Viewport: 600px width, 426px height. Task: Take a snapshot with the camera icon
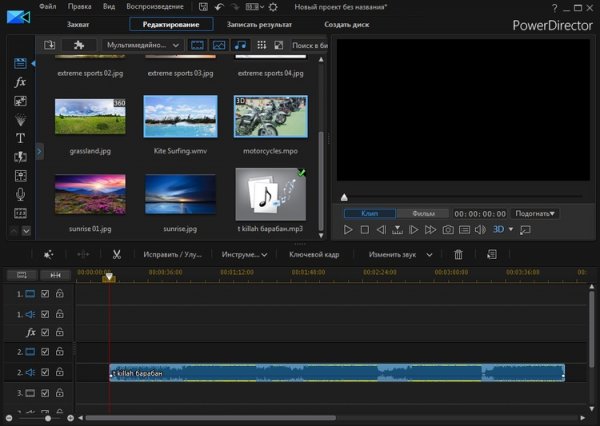449,230
